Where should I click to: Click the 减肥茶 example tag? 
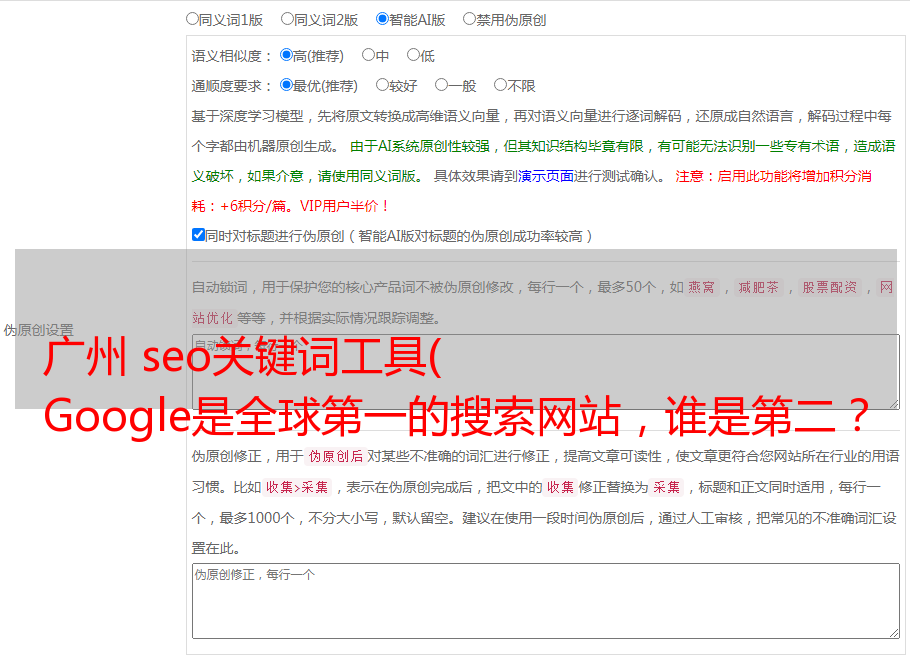(x=759, y=287)
